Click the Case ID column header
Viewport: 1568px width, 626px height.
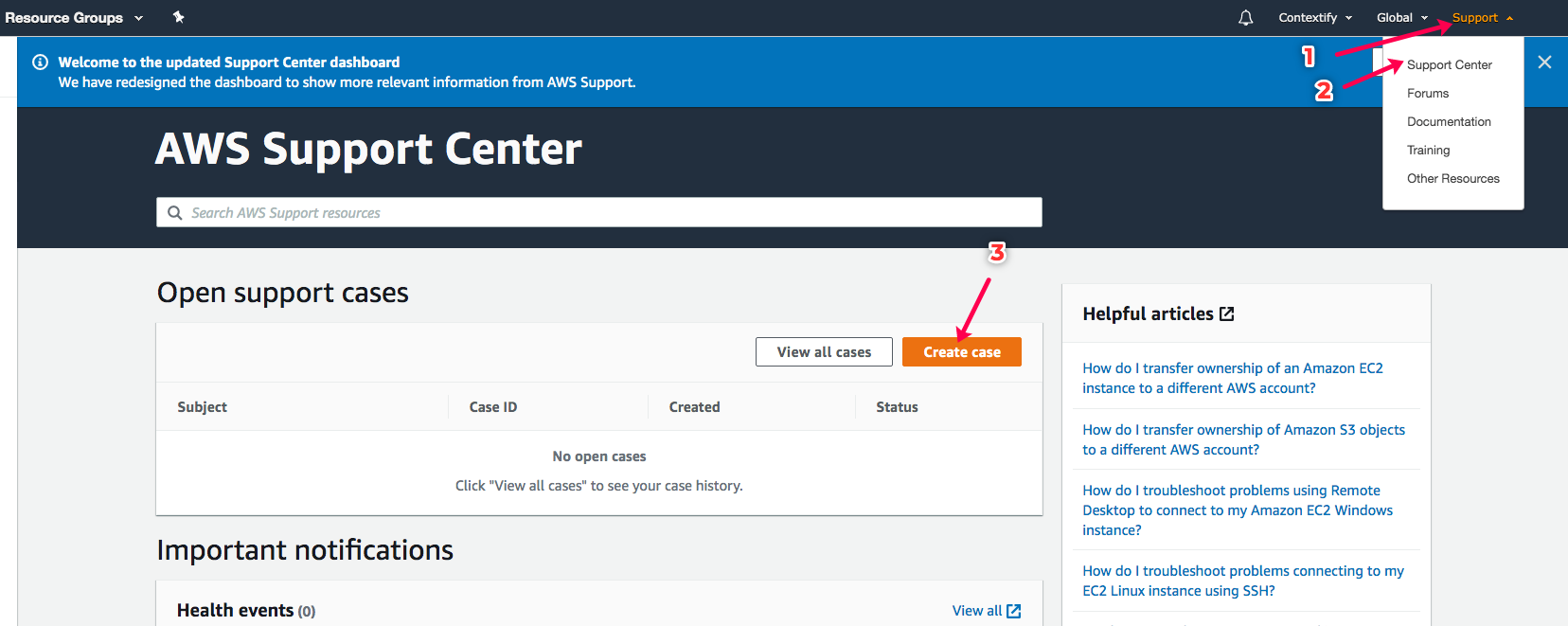(493, 407)
